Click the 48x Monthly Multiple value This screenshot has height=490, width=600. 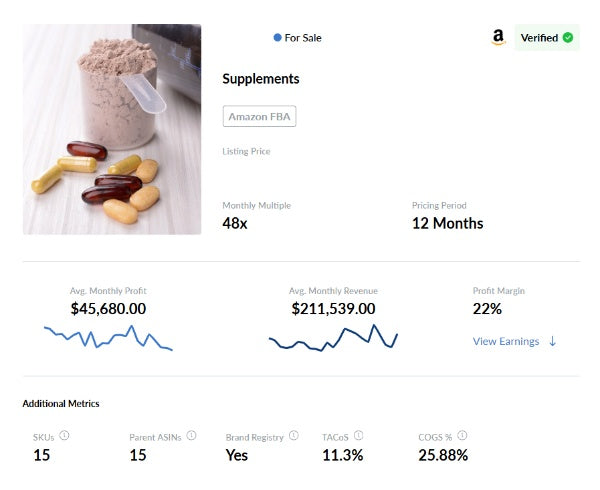(x=235, y=223)
